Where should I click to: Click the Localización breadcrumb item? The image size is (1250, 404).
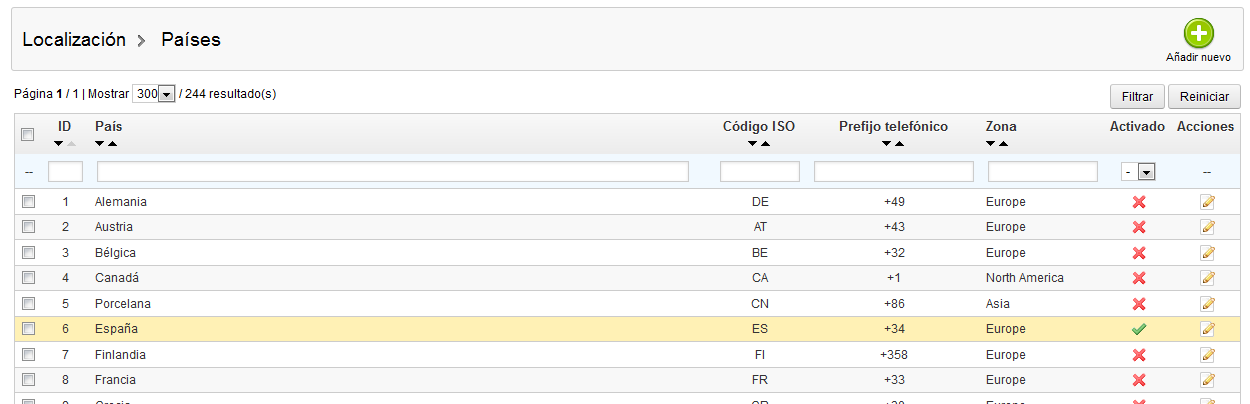pos(74,40)
